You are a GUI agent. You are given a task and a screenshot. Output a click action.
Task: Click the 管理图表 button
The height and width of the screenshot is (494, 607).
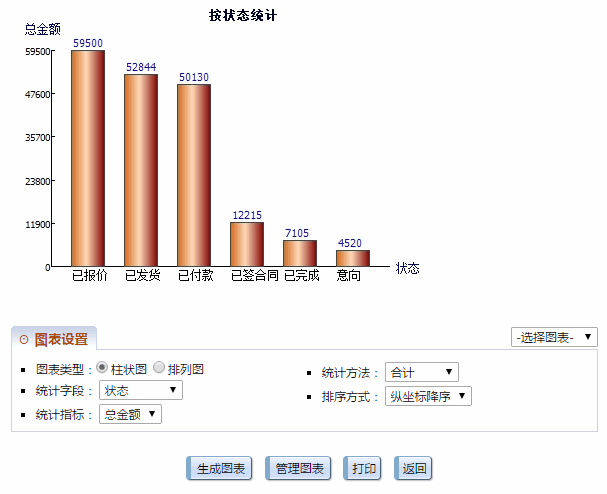(x=299, y=469)
